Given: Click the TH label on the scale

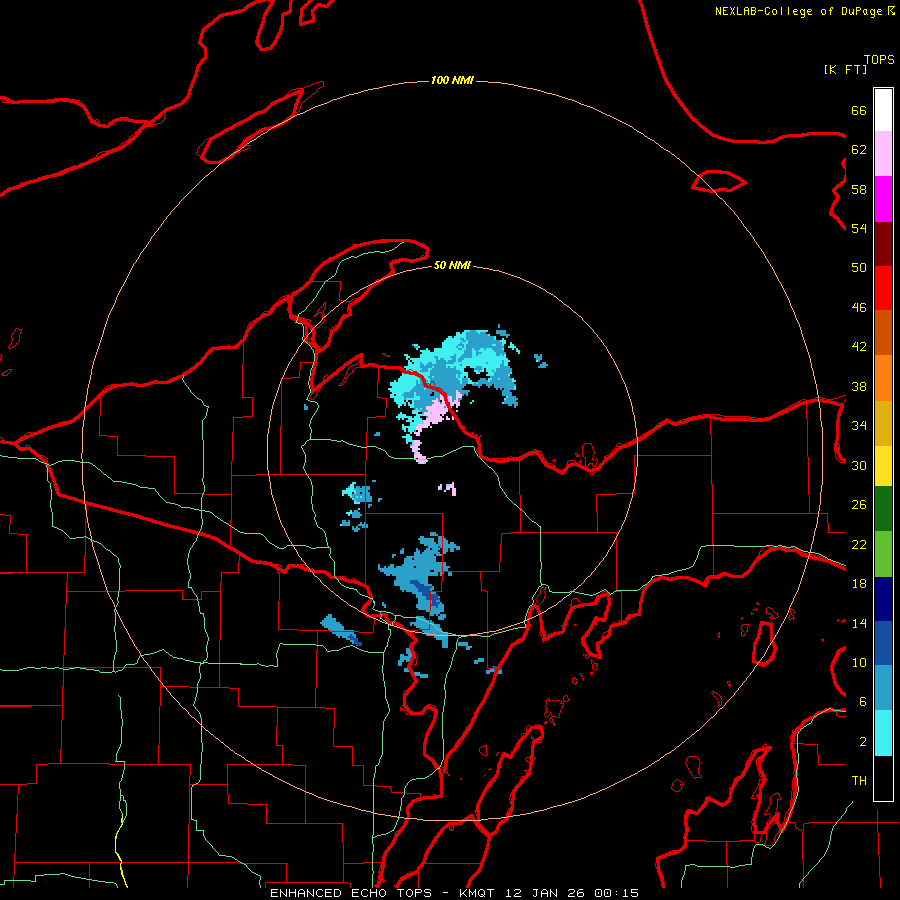Looking at the screenshot, I should coord(859,781).
